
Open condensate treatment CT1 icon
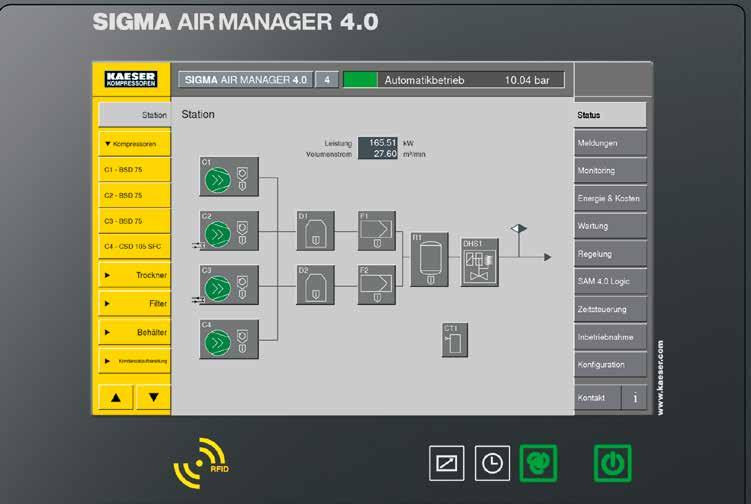[455, 340]
